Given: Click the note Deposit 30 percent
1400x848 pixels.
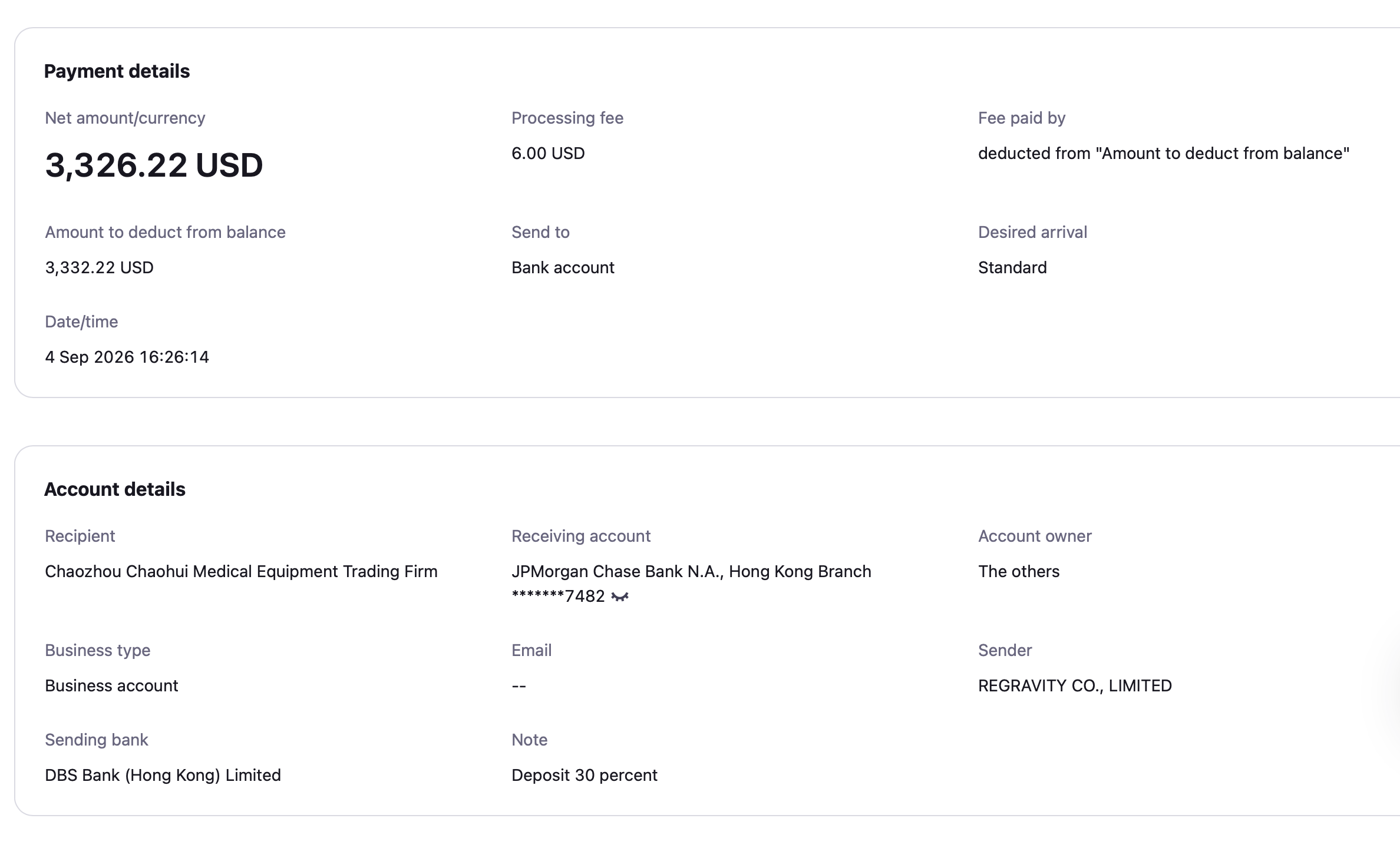Looking at the screenshot, I should [584, 775].
